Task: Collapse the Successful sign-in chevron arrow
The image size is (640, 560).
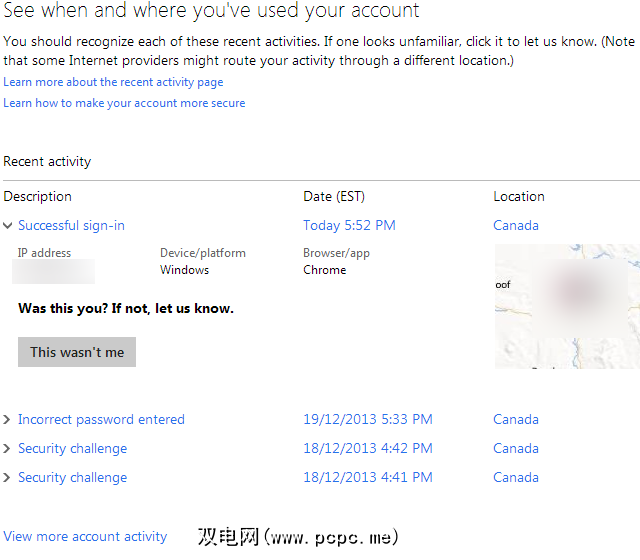Action: (8, 226)
